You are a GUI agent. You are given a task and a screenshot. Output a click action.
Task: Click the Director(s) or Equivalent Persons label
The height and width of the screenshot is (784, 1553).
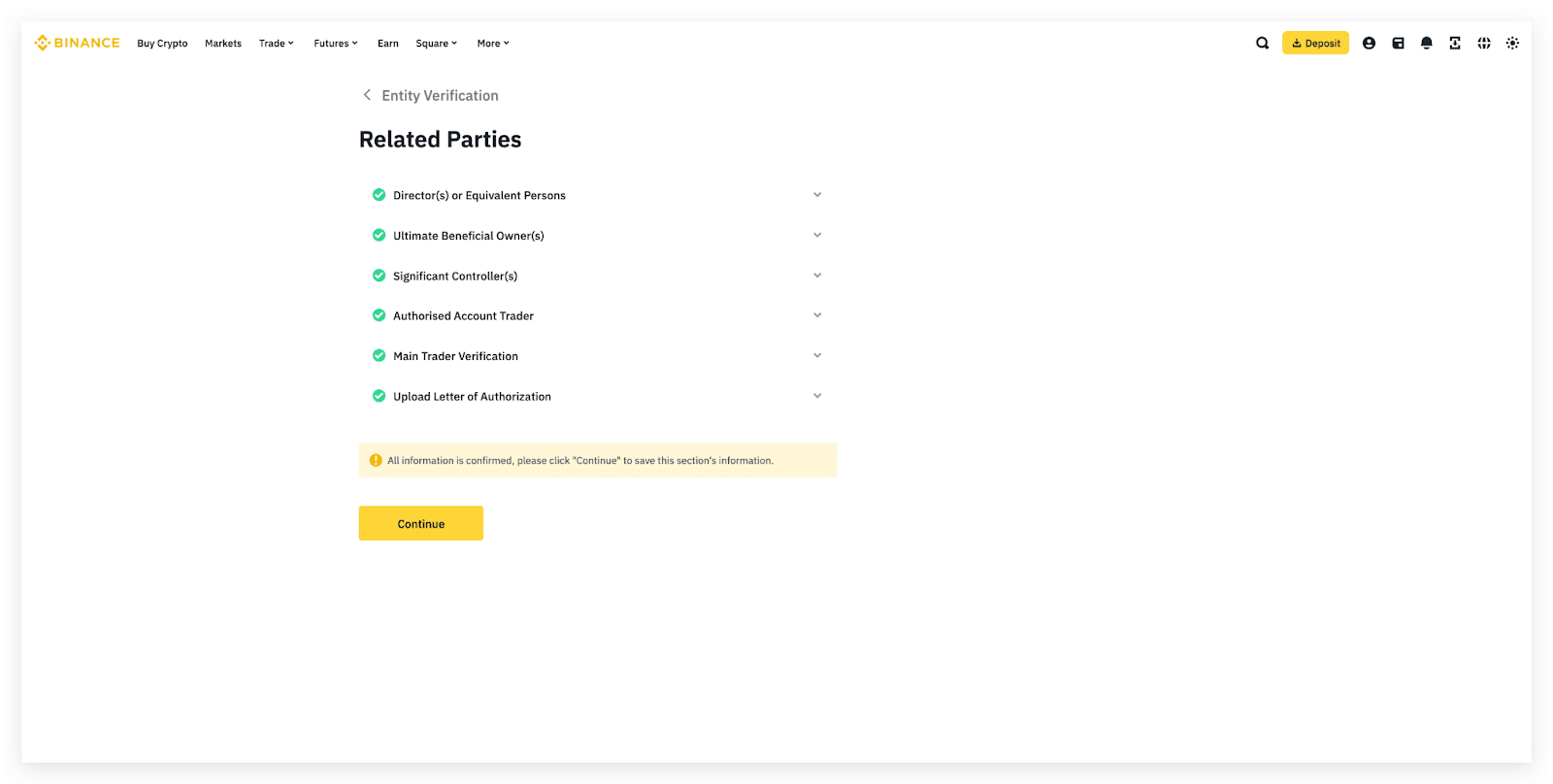point(479,195)
